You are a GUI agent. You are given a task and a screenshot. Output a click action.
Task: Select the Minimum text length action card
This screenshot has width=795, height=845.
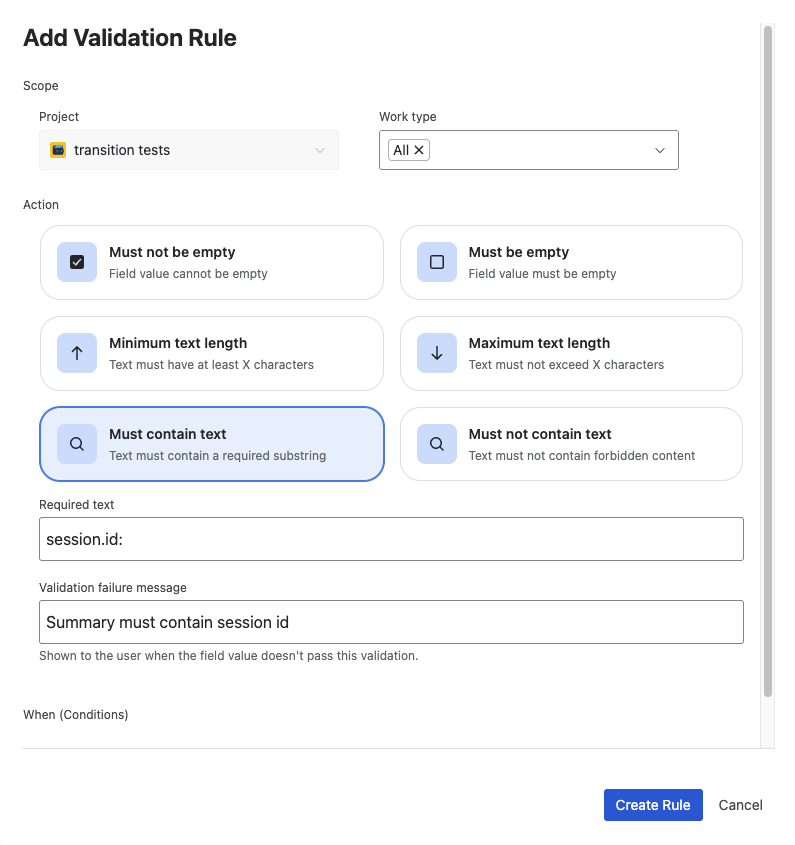(x=211, y=353)
